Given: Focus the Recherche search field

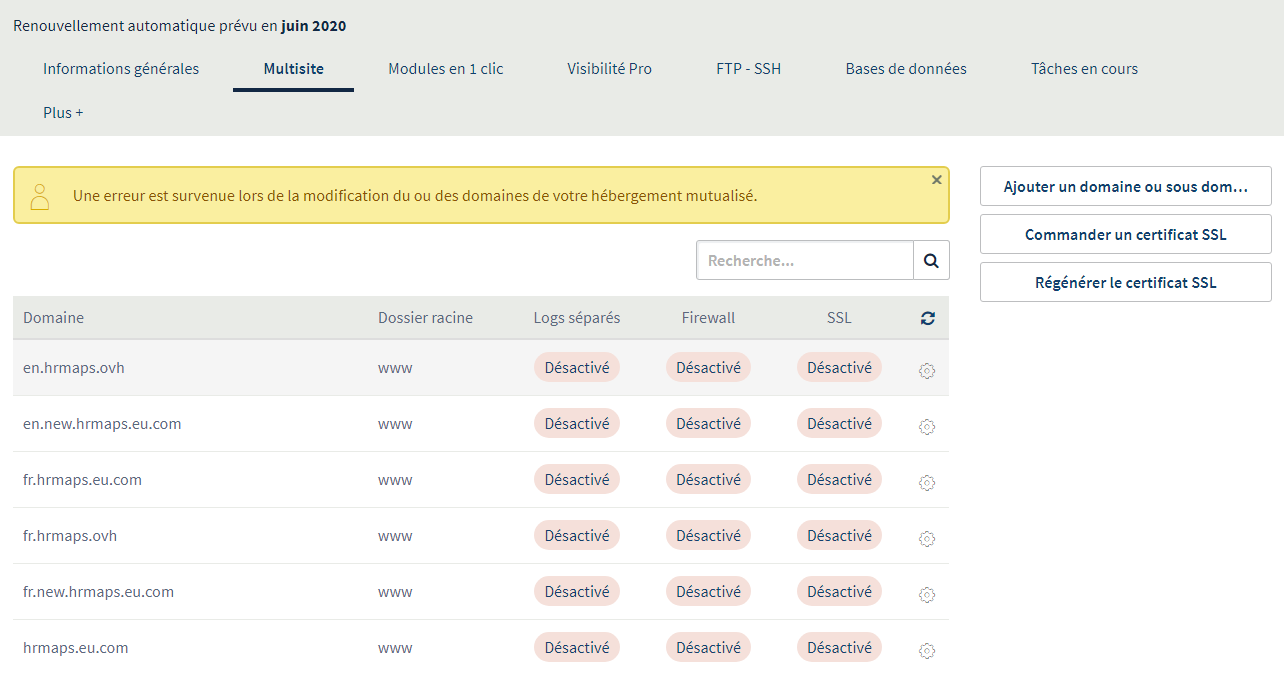Looking at the screenshot, I should click(804, 260).
